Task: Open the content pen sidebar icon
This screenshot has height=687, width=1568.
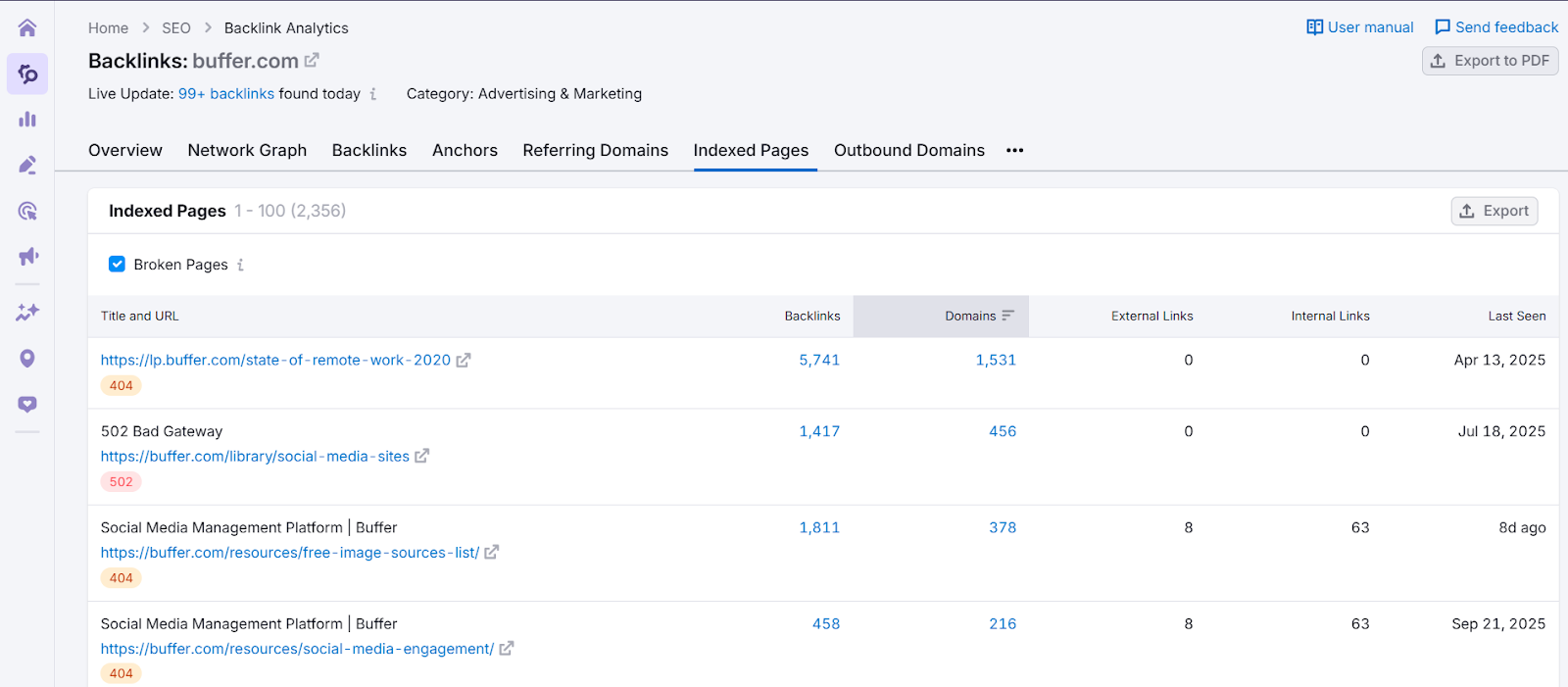Action: point(27,165)
